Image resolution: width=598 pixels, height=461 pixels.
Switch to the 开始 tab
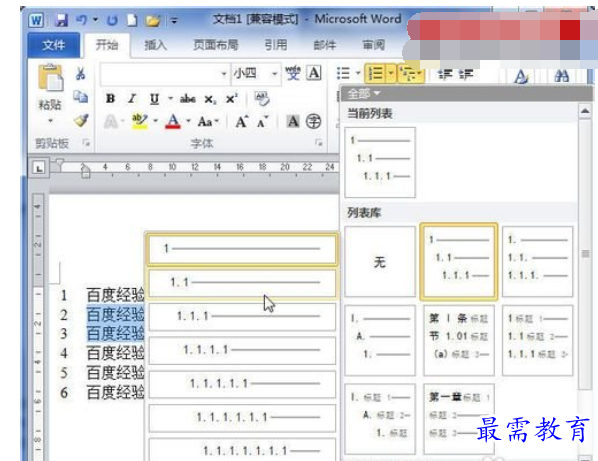(107, 45)
